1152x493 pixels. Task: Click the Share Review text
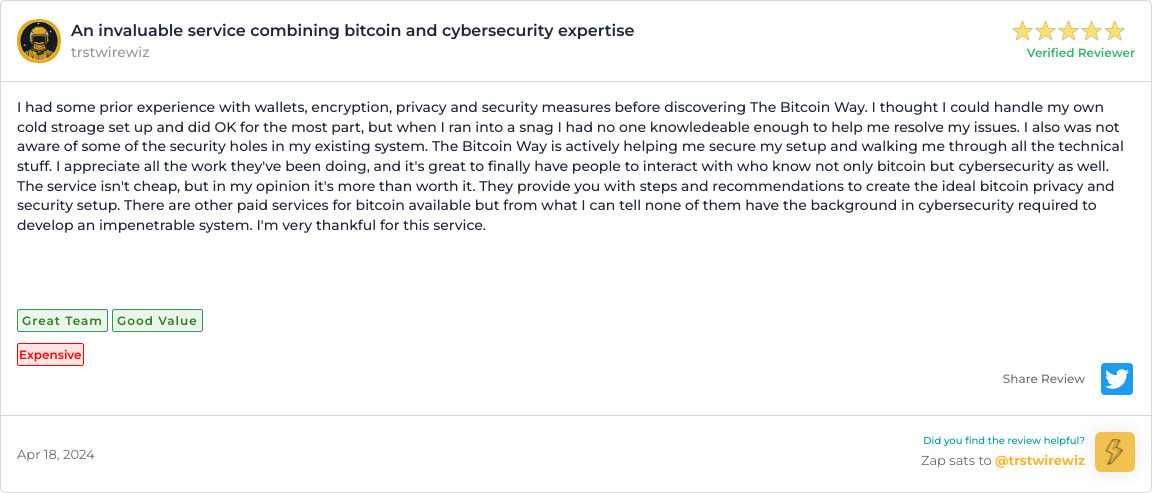(1043, 379)
